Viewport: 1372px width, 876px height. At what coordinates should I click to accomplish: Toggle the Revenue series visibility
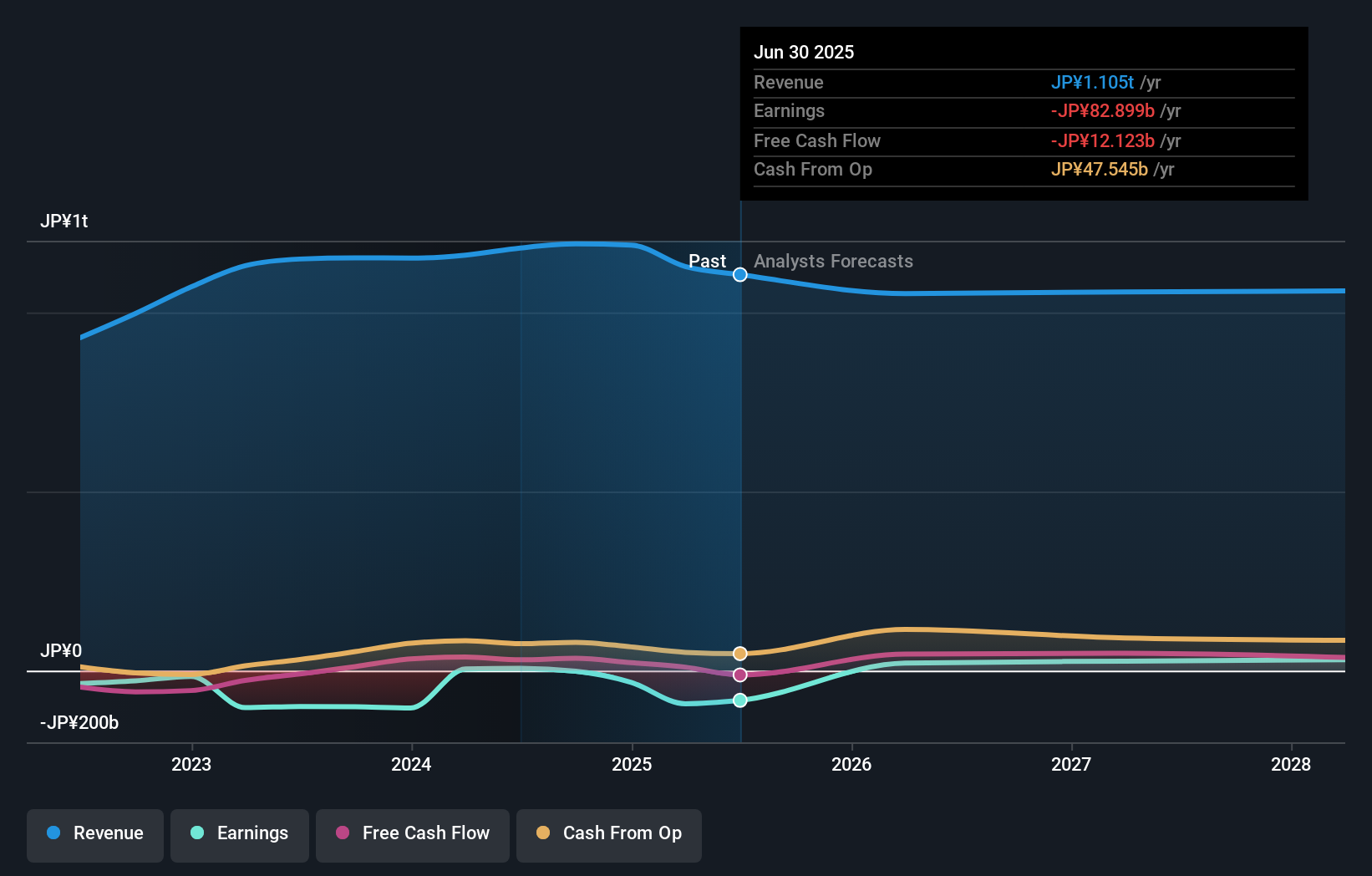[x=94, y=833]
